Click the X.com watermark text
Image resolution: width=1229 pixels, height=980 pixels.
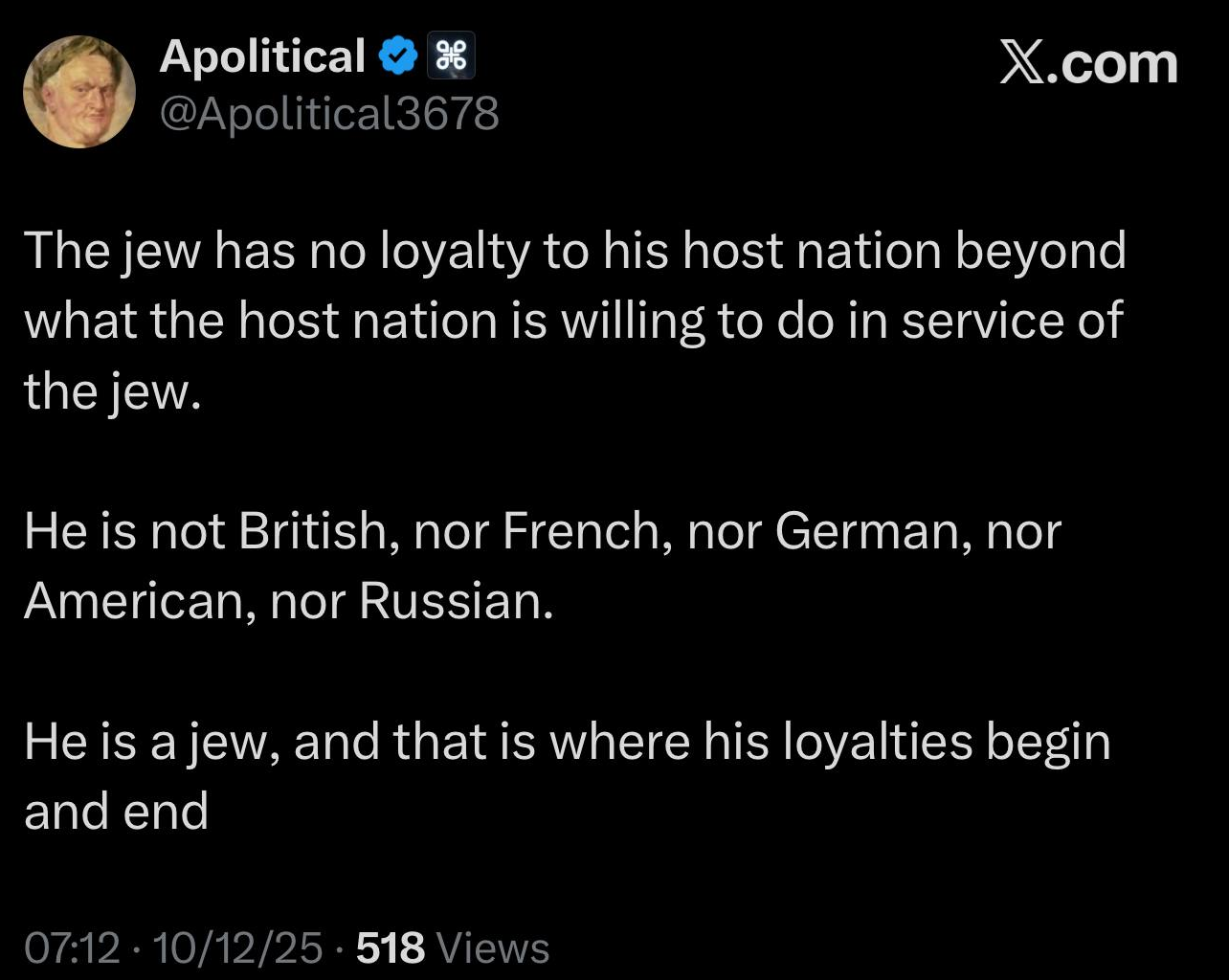pyautogui.click(x=1088, y=64)
